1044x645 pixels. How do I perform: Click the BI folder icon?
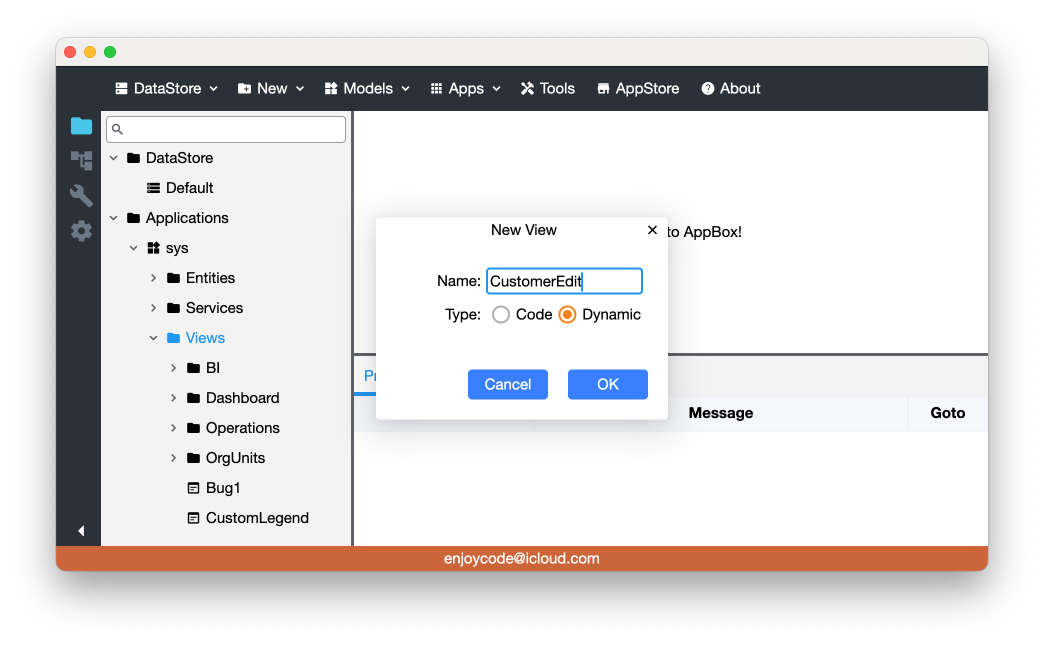pos(193,367)
